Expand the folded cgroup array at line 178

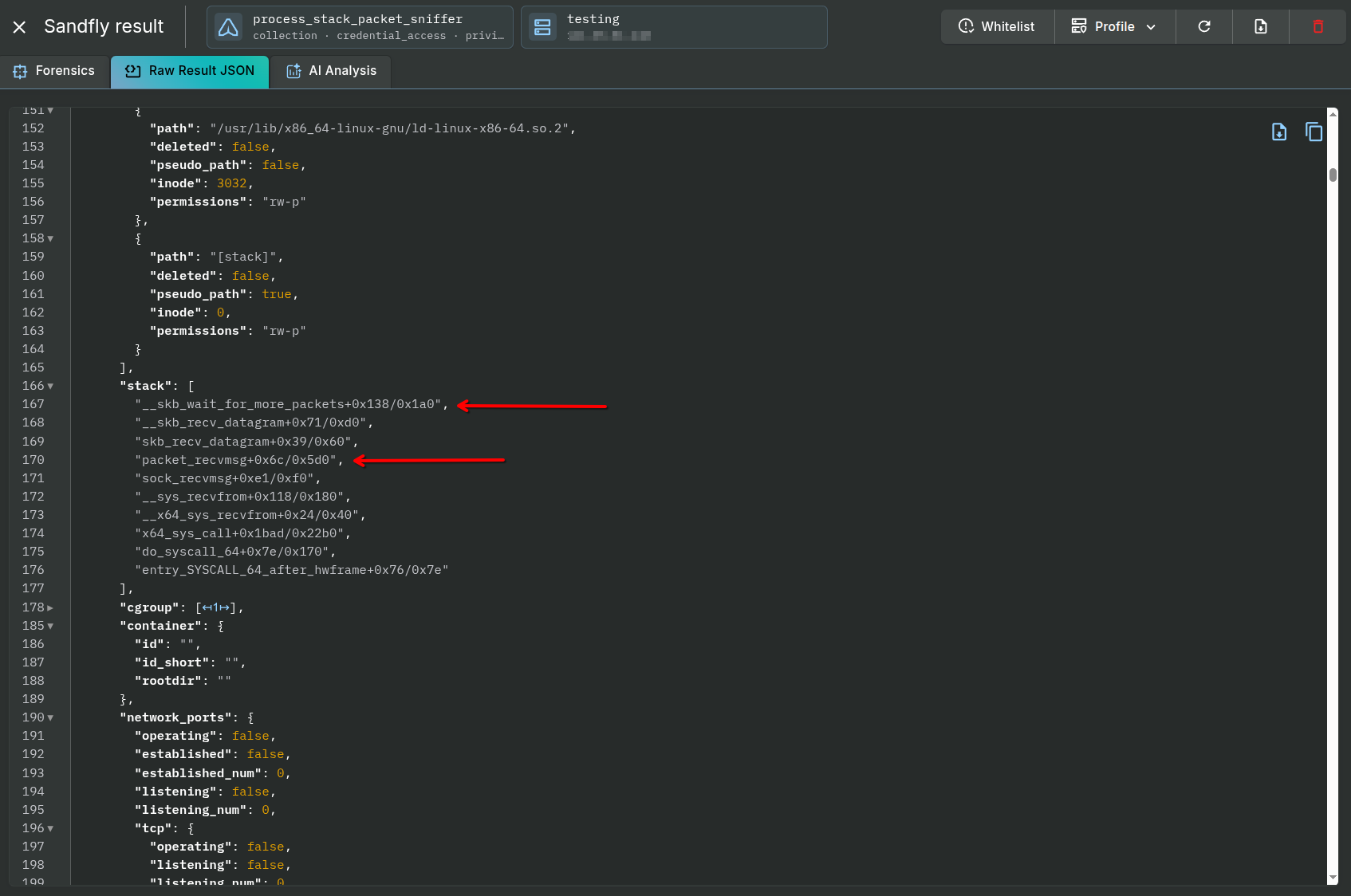[50, 607]
